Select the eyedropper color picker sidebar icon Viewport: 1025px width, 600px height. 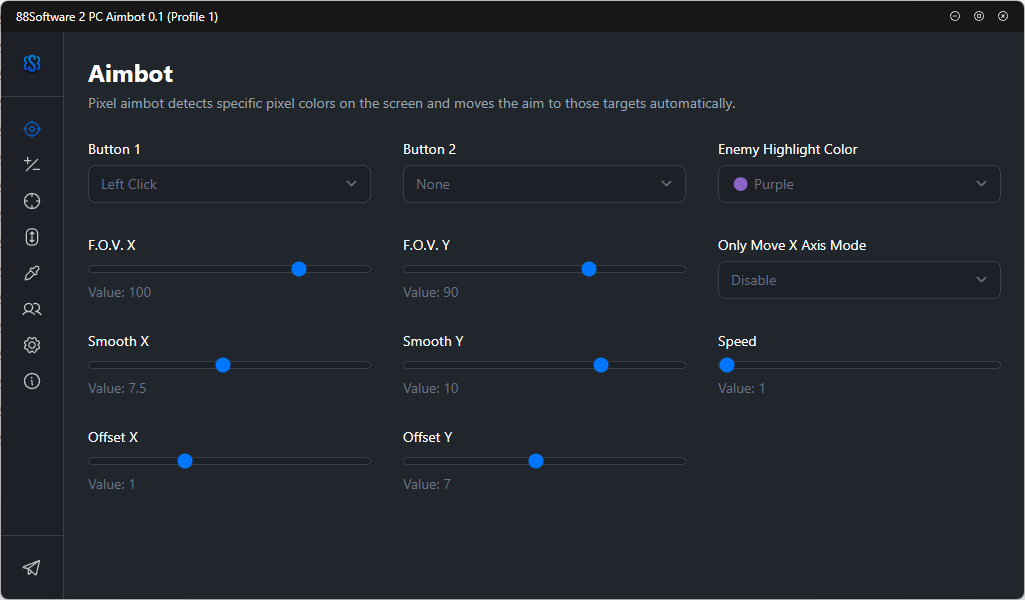(32, 273)
